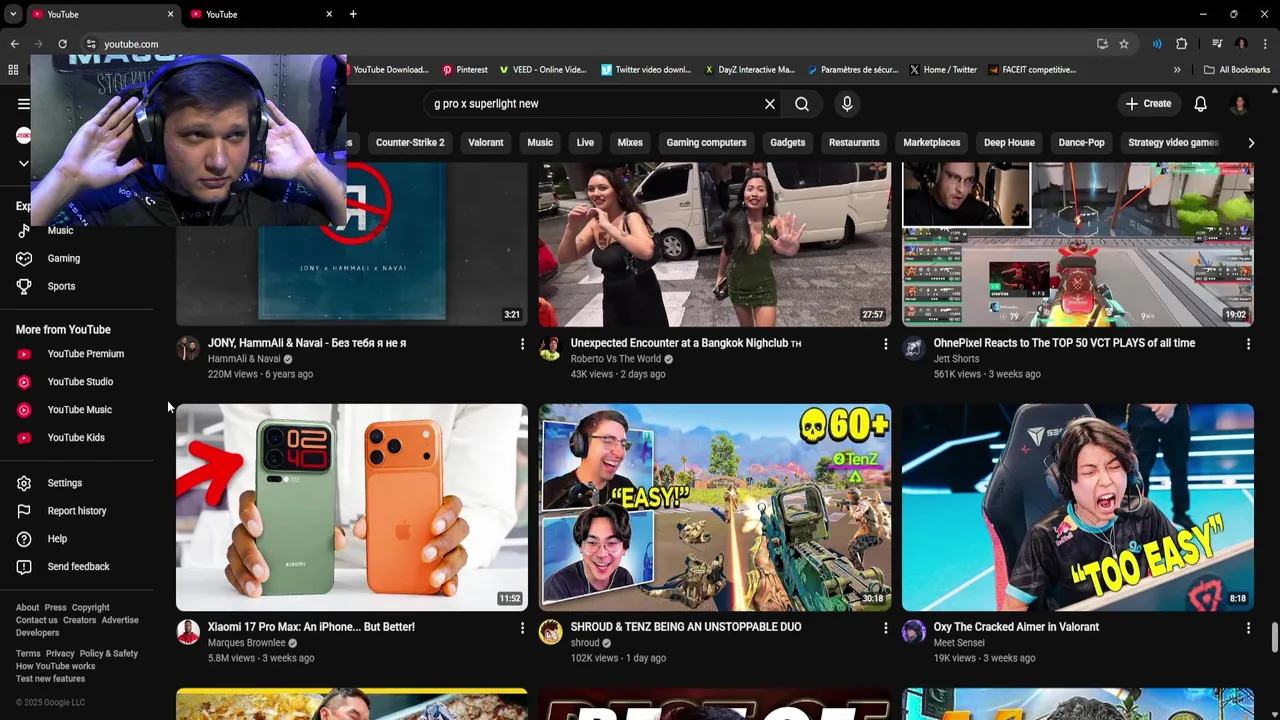Open the Help question-mark entry
1280x720 pixels.
(x=57, y=539)
